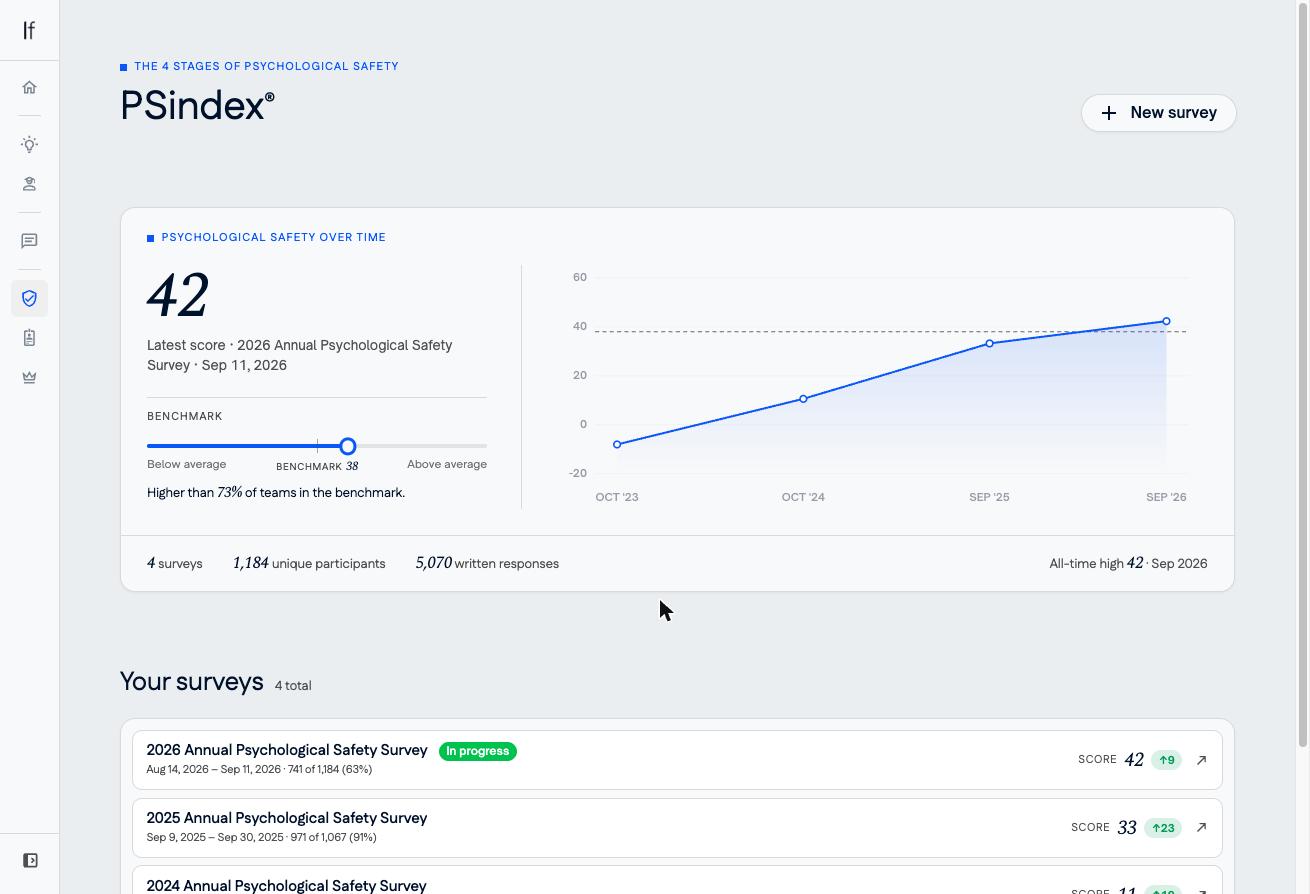Click the '+9' score change badge
The image size is (1310, 894).
click(1166, 760)
